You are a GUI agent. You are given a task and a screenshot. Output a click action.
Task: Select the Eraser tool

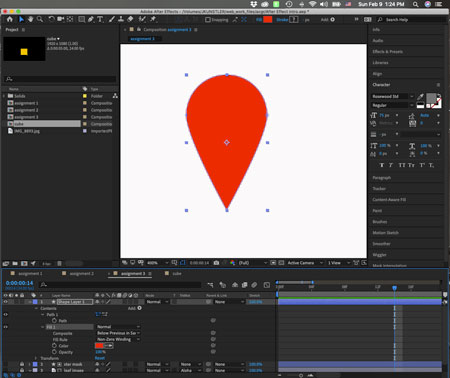tap(130, 19)
